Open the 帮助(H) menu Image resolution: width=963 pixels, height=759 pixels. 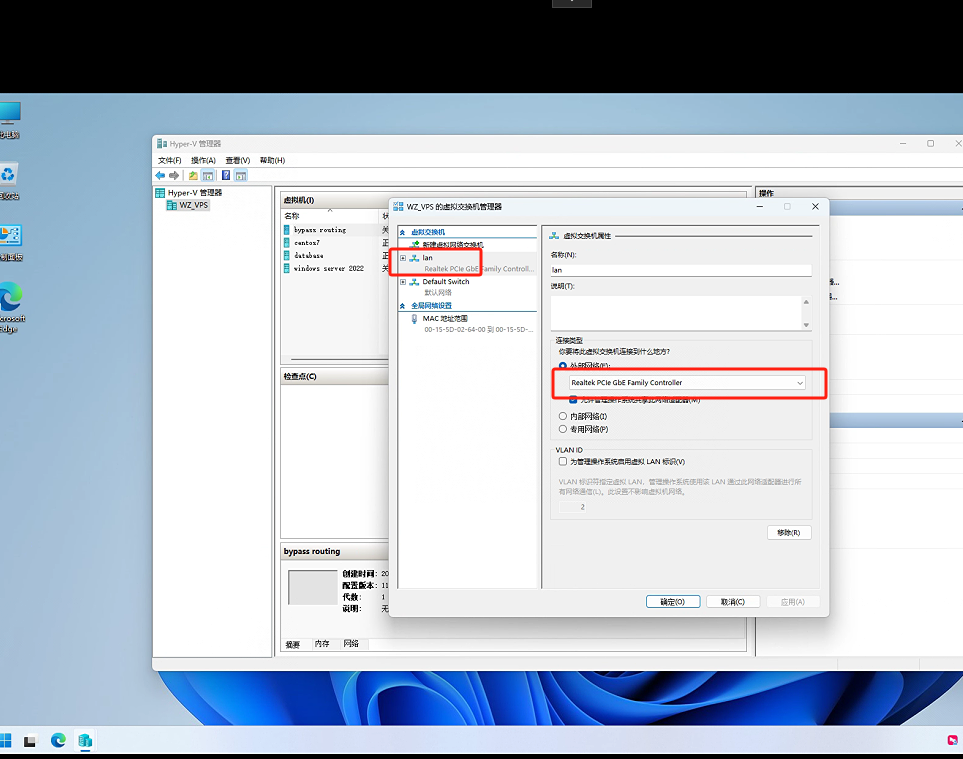(273, 160)
